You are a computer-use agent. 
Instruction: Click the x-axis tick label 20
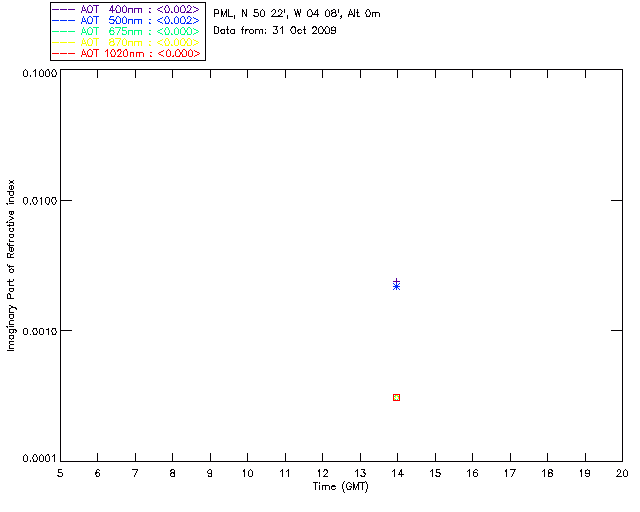[x=622, y=473]
